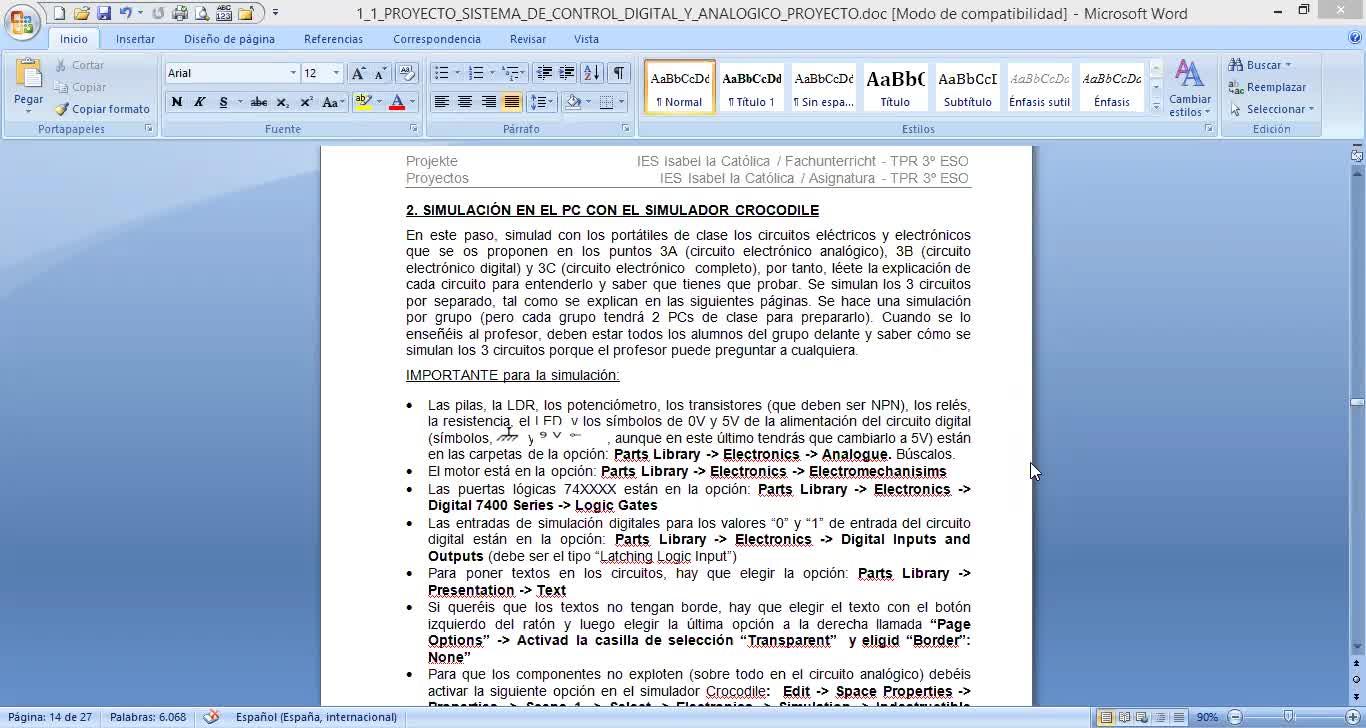Apply red font color

tap(397, 102)
